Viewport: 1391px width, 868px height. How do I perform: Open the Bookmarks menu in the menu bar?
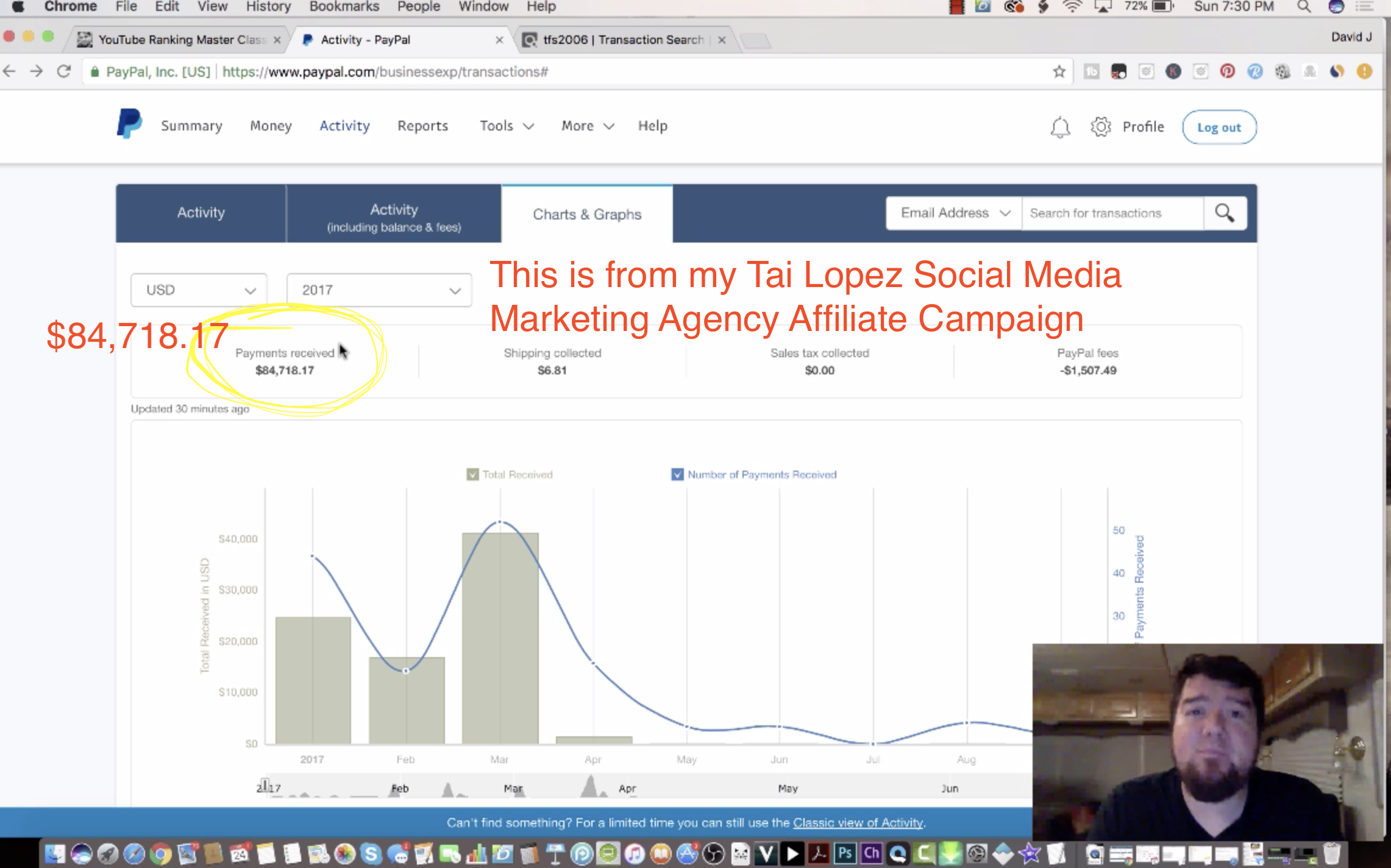click(344, 7)
